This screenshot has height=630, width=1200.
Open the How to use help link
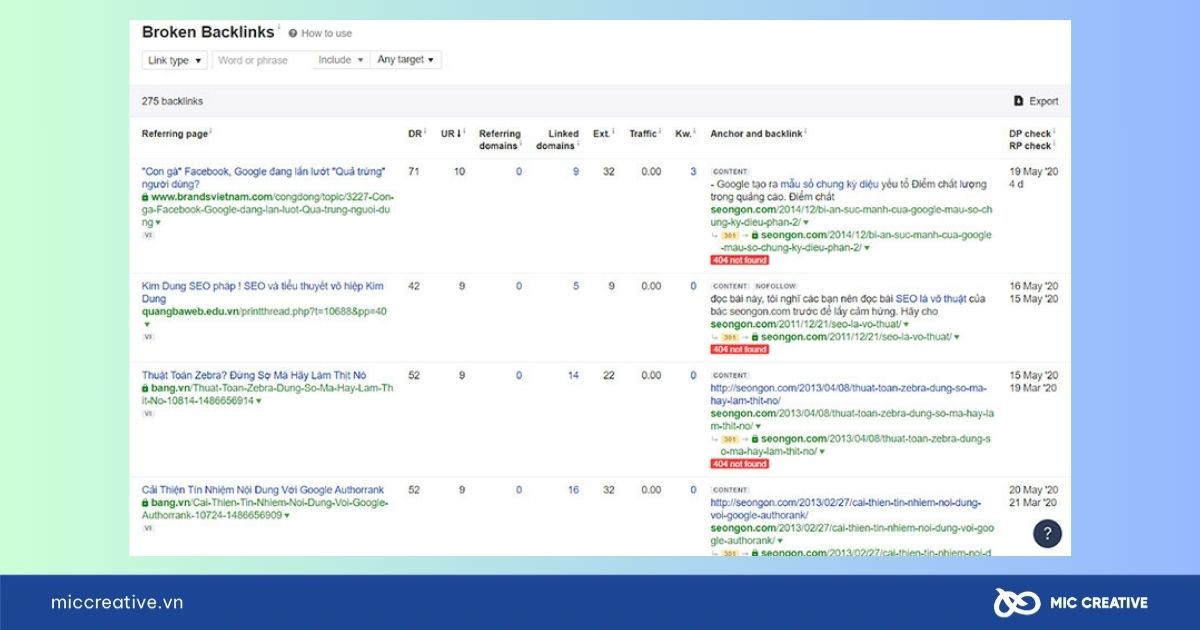326,33
